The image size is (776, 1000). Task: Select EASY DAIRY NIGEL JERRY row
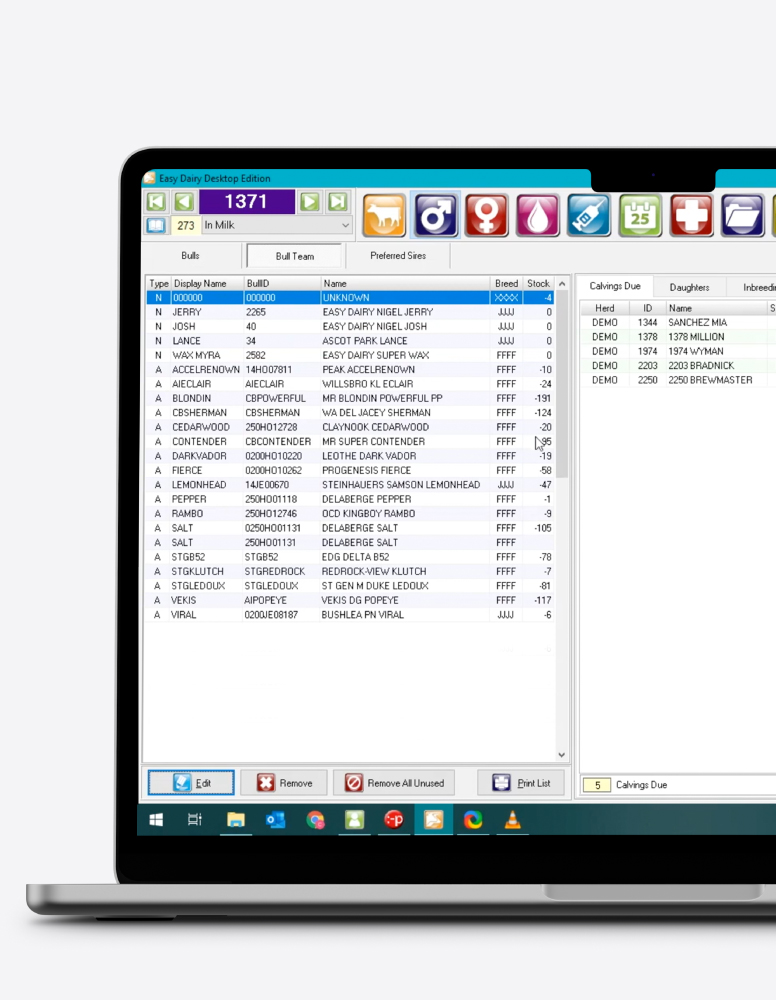click(350, 312)
